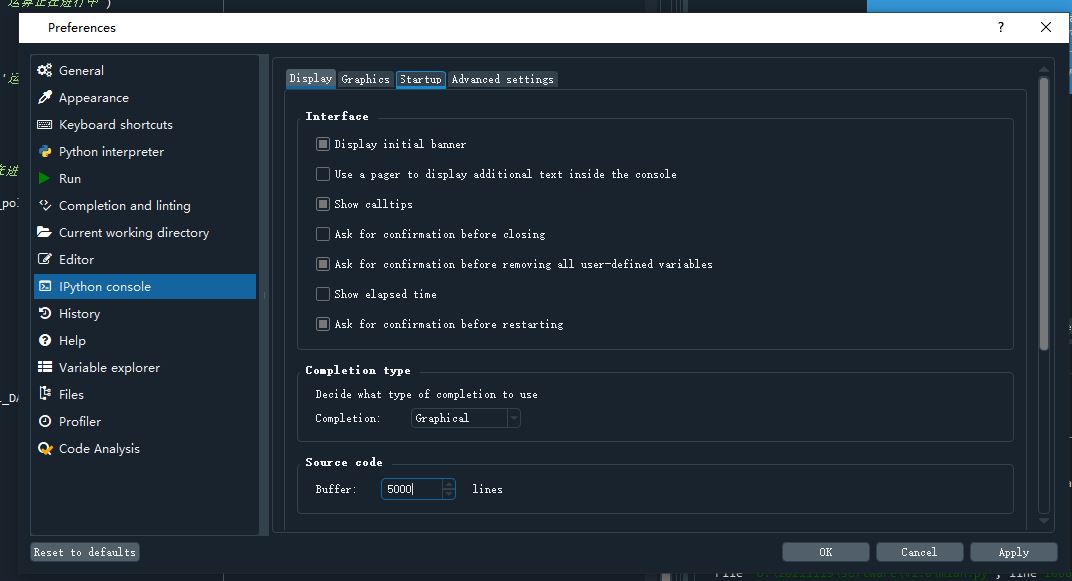The width and height of the screenshot is (1072, 581).
Task: Select Code Analysis entry
Action: (x=145, y=448)
